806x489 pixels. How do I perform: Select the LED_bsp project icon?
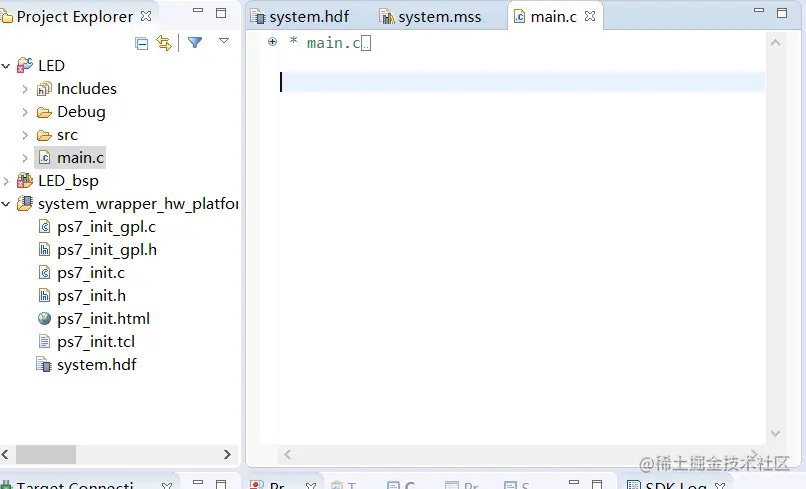click(25, 180)
